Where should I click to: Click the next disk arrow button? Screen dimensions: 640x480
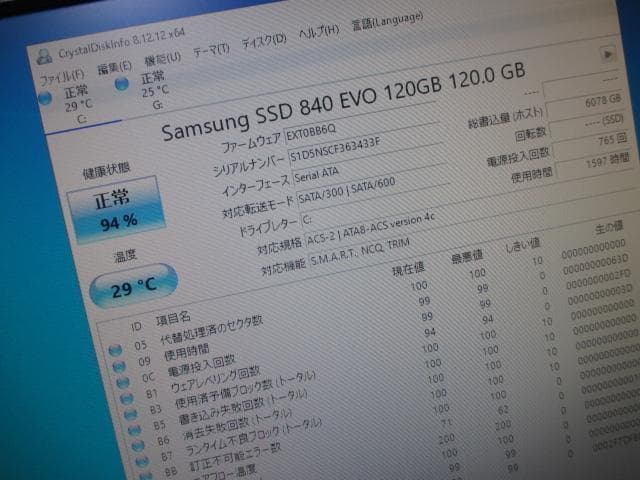608,54
